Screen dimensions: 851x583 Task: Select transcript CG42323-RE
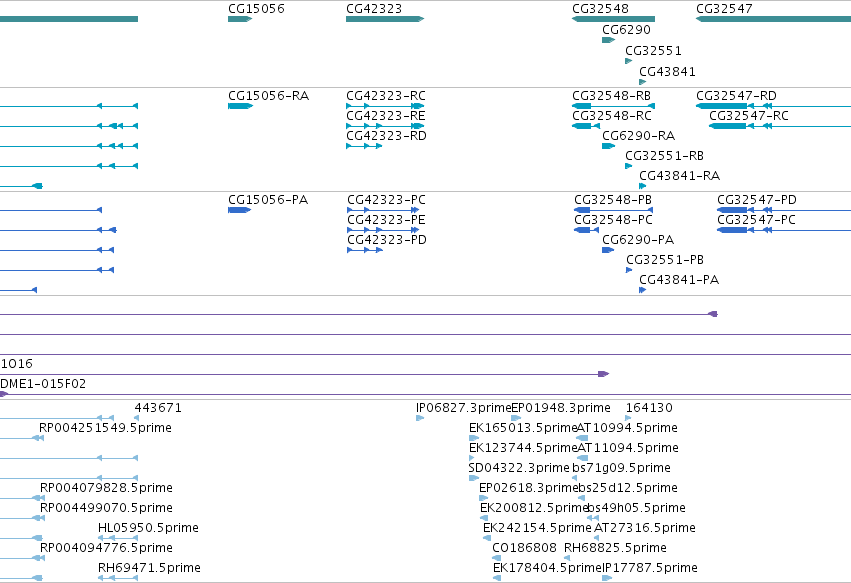click(385, 126)
